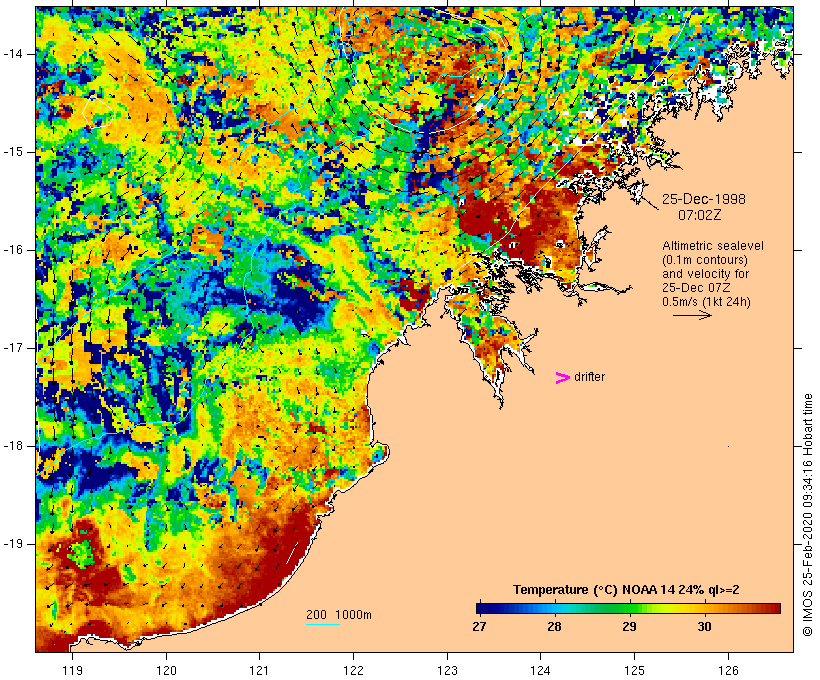Click the magenta drifter marker symbol

tap(562, 378)
